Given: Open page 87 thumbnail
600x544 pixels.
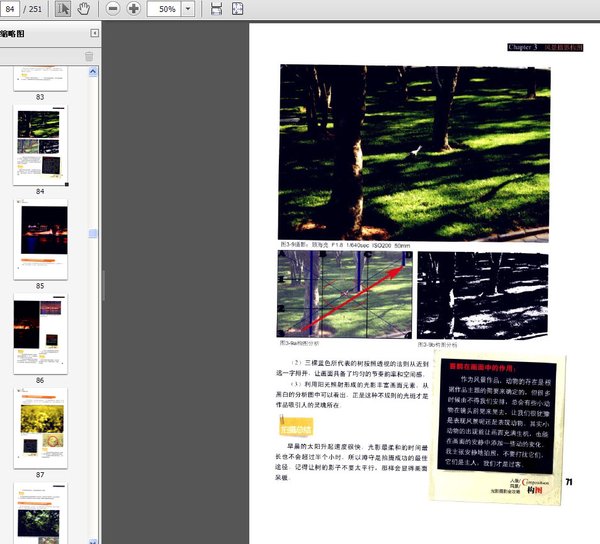Looking at the screenshot, I should (x=40, y=424).
